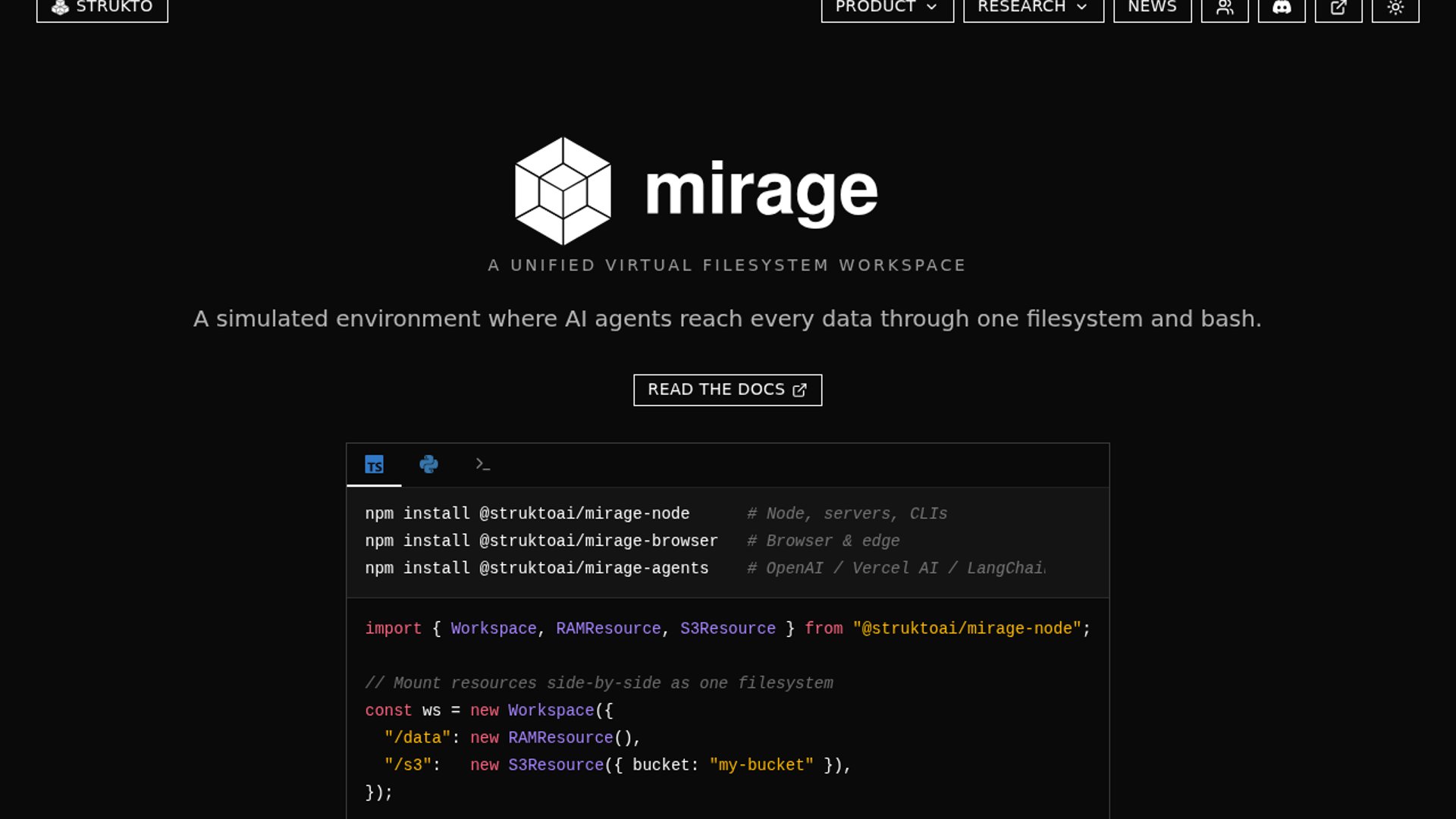This screenshot has height=819, width=1456.
Task: Click the "# OpenAI / Vercel AI" comment
Action: pos(896,568)
